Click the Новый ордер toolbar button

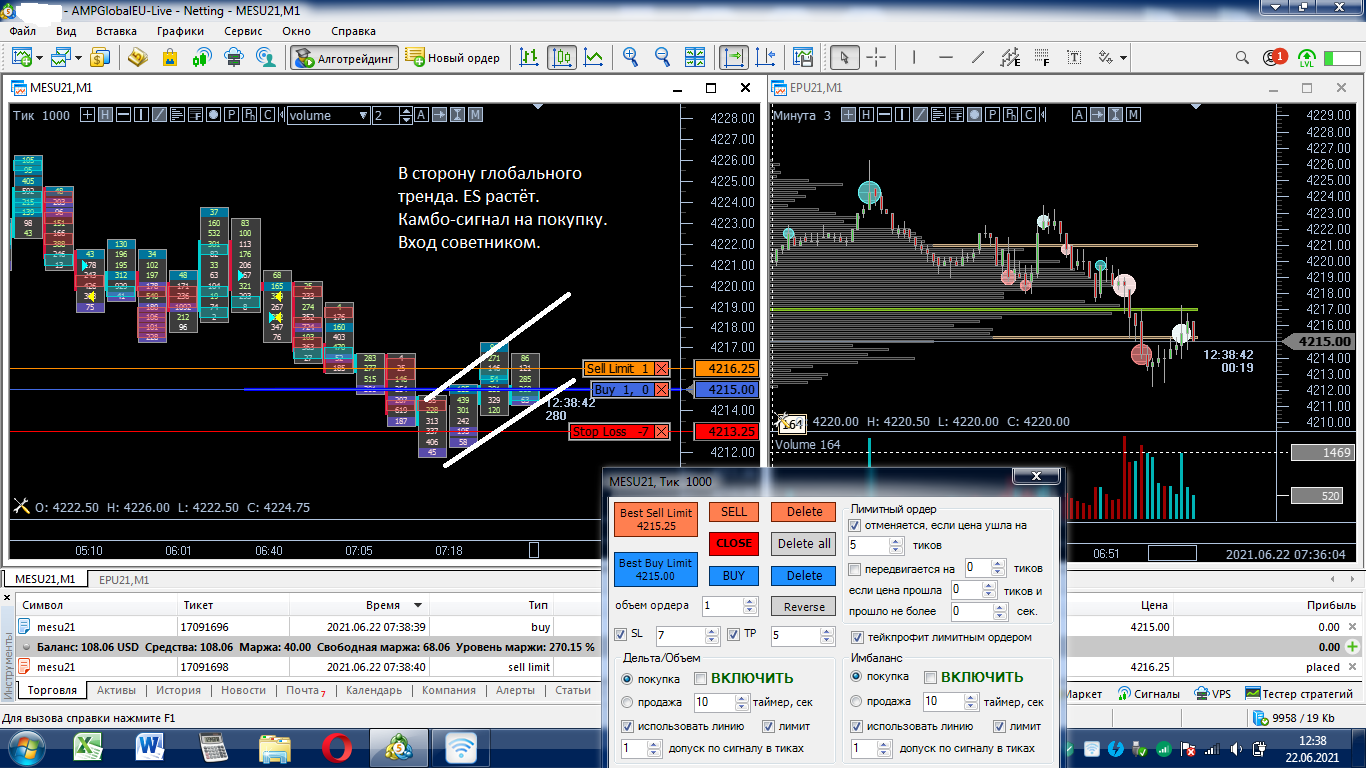(x=453, y=58)
